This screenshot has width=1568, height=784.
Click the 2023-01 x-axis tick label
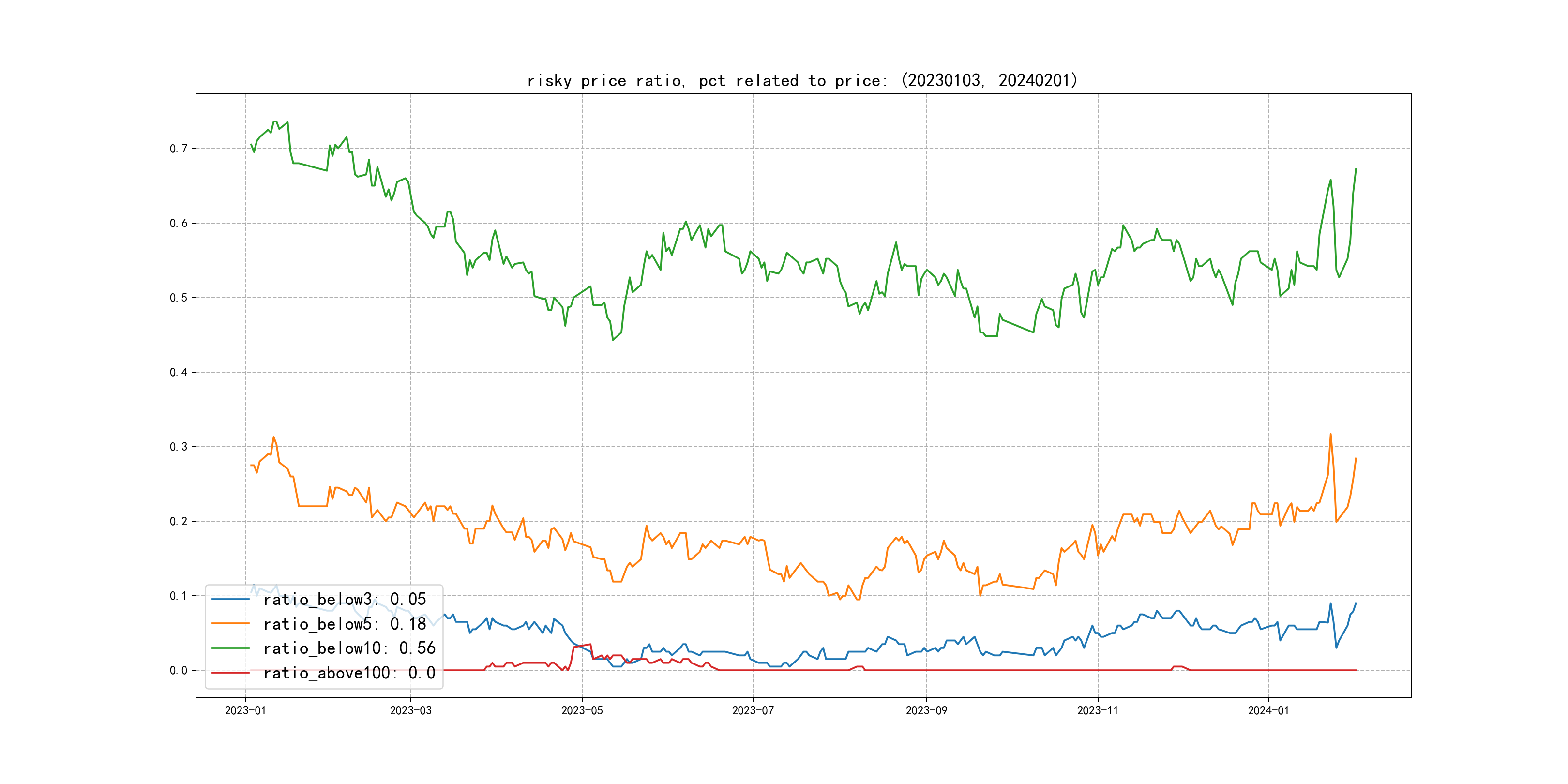[245, 710]
